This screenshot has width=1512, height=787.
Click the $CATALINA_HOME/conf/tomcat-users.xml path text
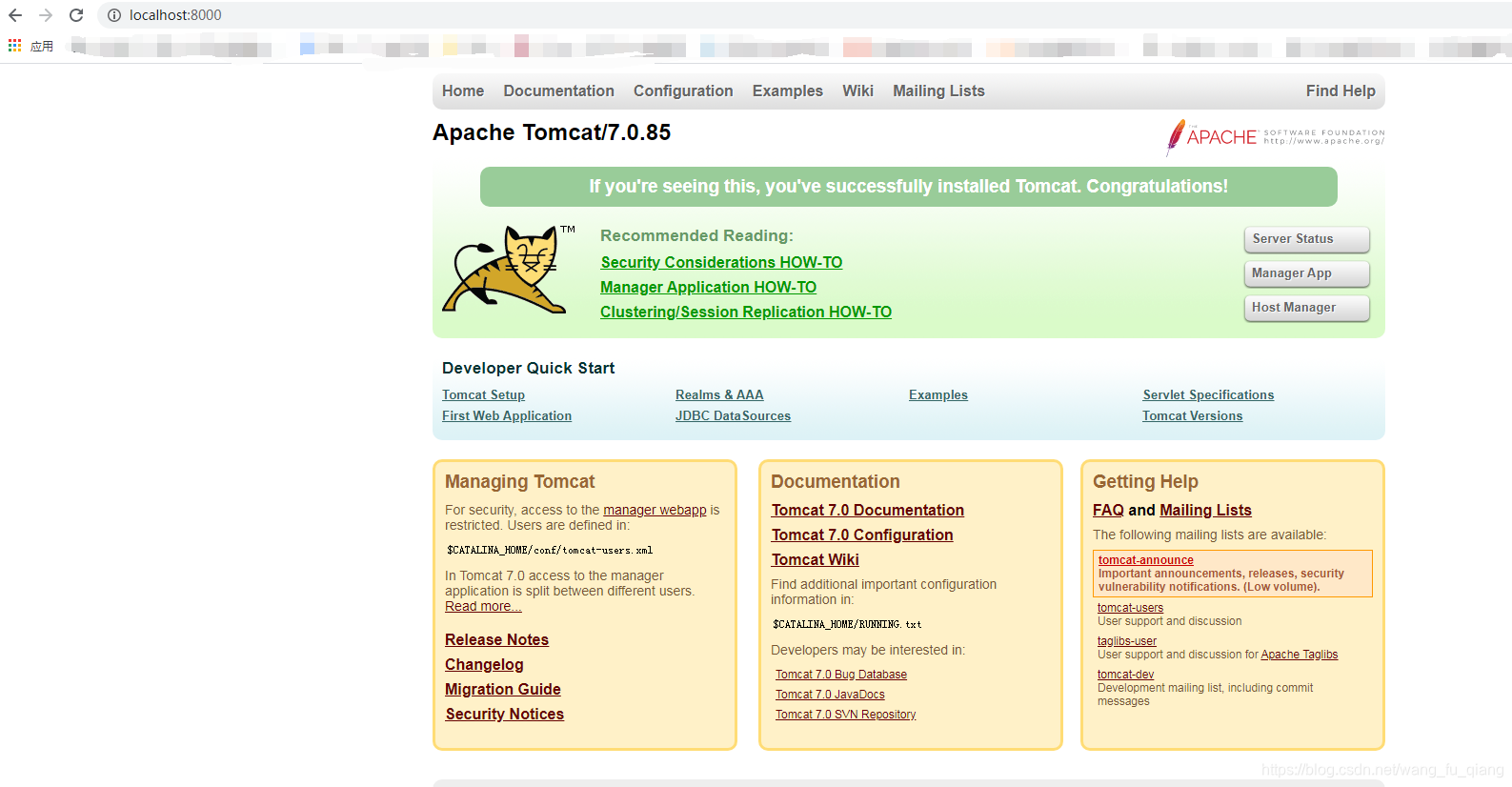click(550, 550)
